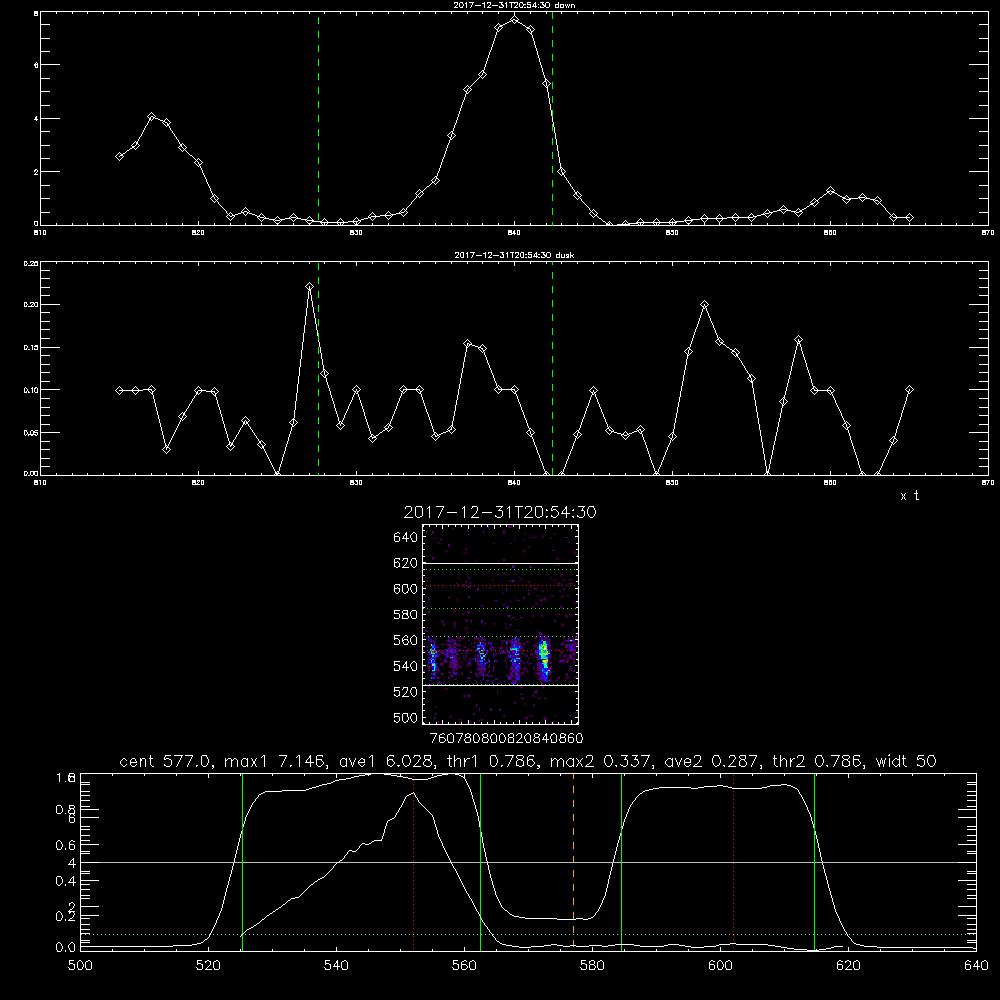Click the leftmost bright streak in the spectrogram
Viewport: 1000px width, 1000px height.
point(432,660)
